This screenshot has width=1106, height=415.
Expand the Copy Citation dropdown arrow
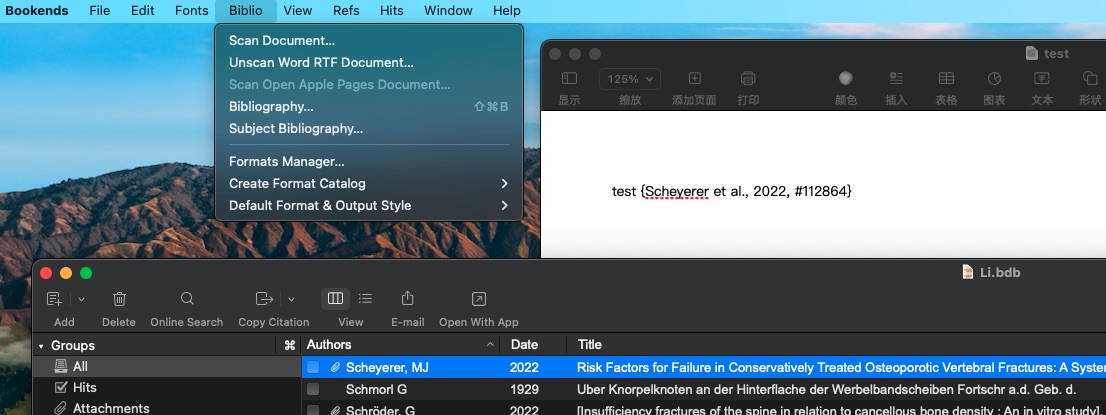[x=291, y=299]
